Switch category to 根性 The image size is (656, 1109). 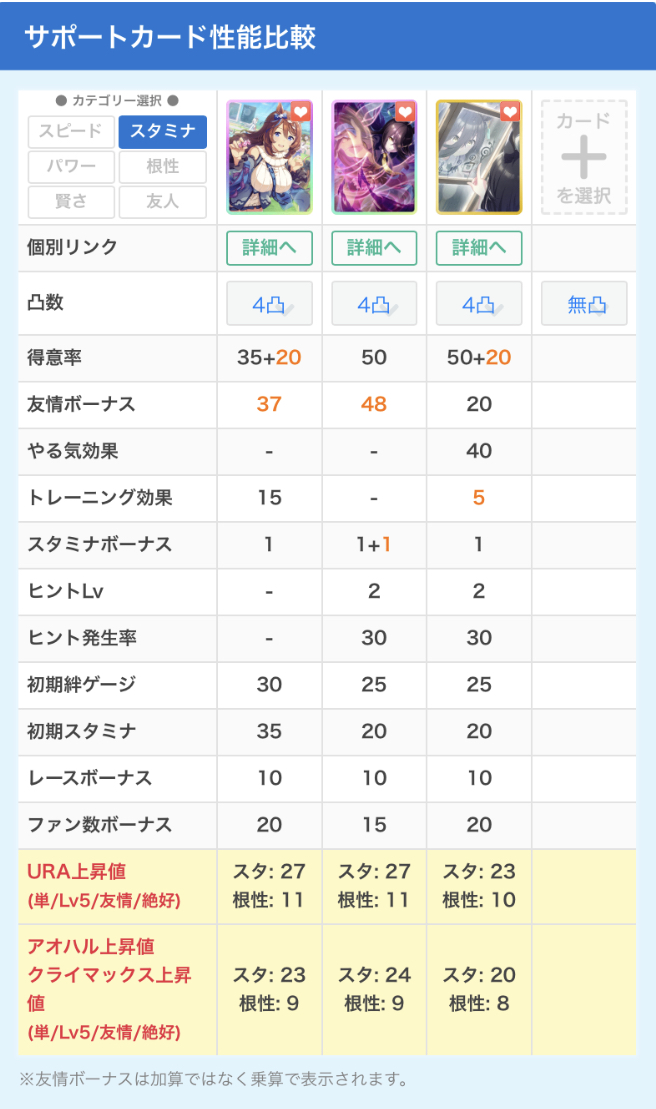tap(162, 167)
